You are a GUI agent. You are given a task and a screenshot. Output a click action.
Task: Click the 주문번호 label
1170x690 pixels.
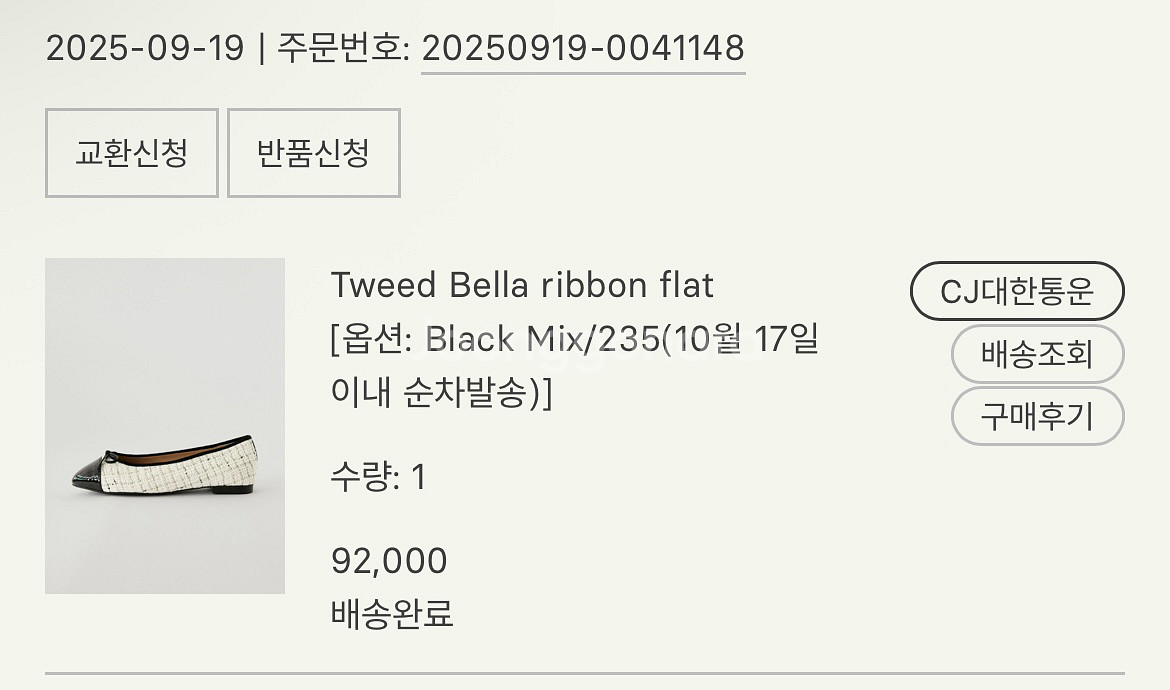[341, 48]
